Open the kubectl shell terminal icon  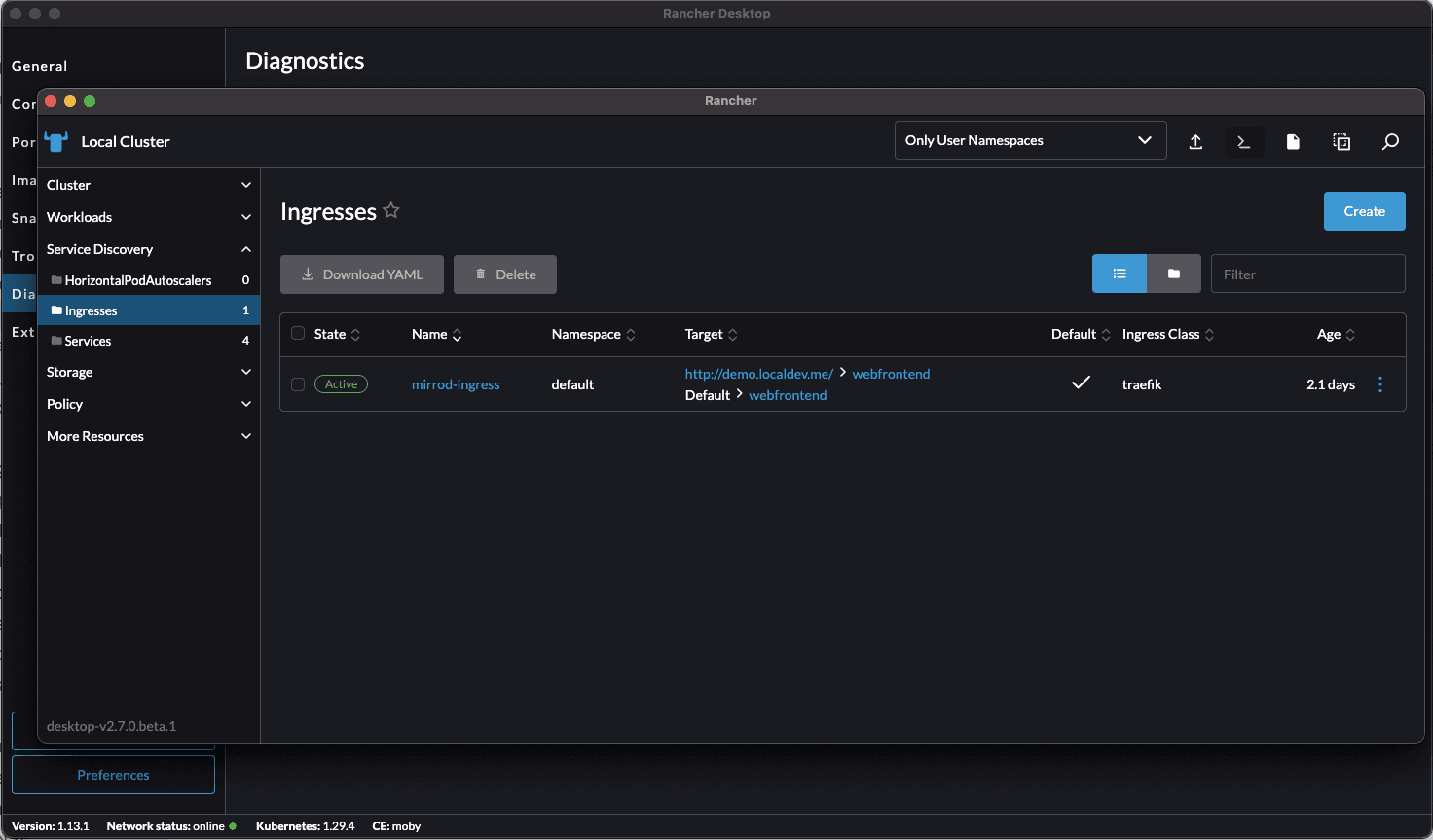[x=1244, y=142]
